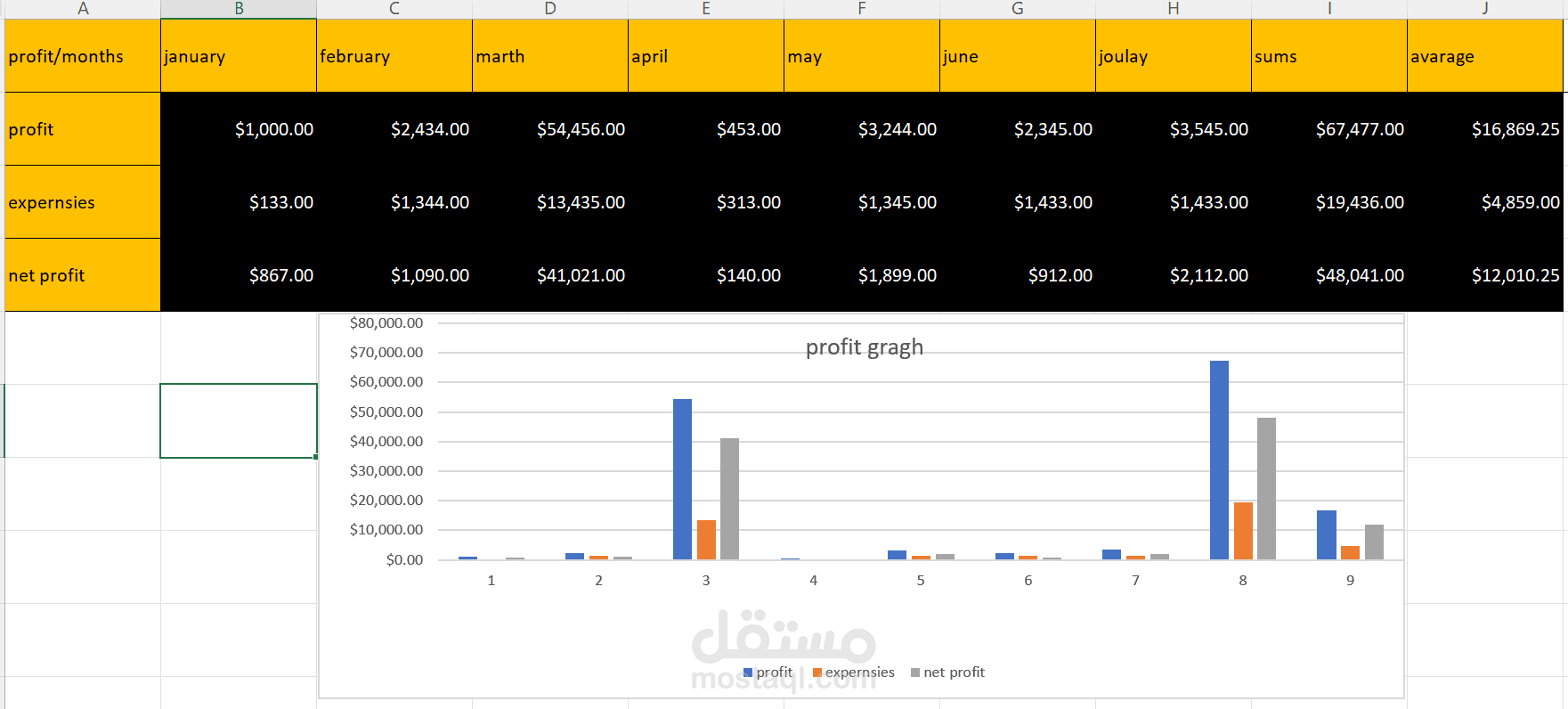This screenshot has height=709, width=1568.
Task: Select the 'profit' row label cell
Action: point(83,129)
